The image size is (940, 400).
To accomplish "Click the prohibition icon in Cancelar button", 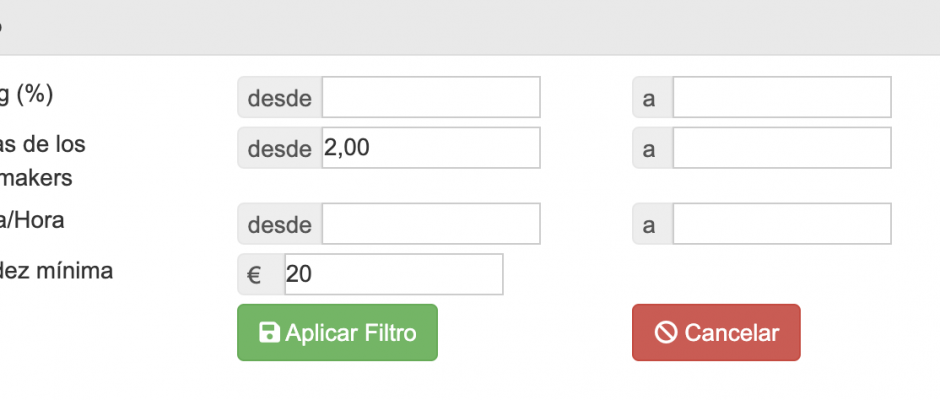I will point(666,332).
